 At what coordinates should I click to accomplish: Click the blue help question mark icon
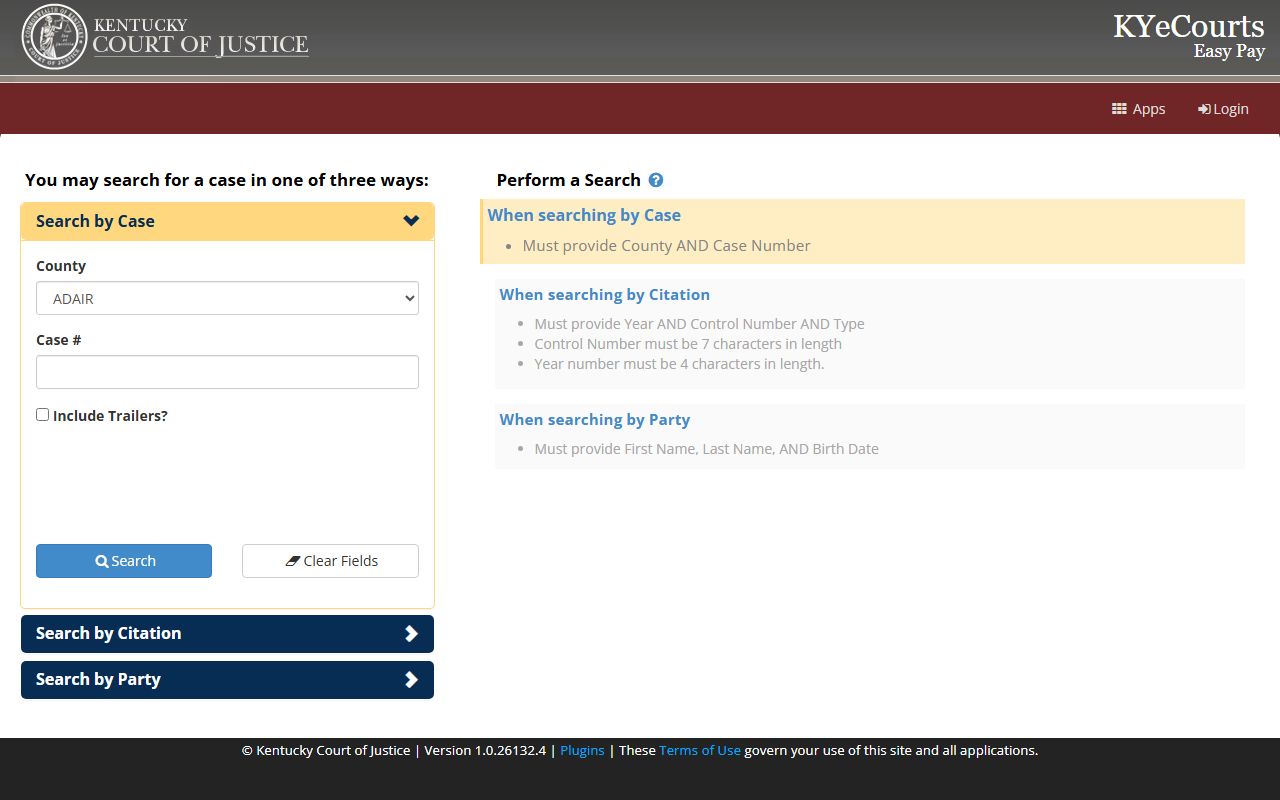656,180
